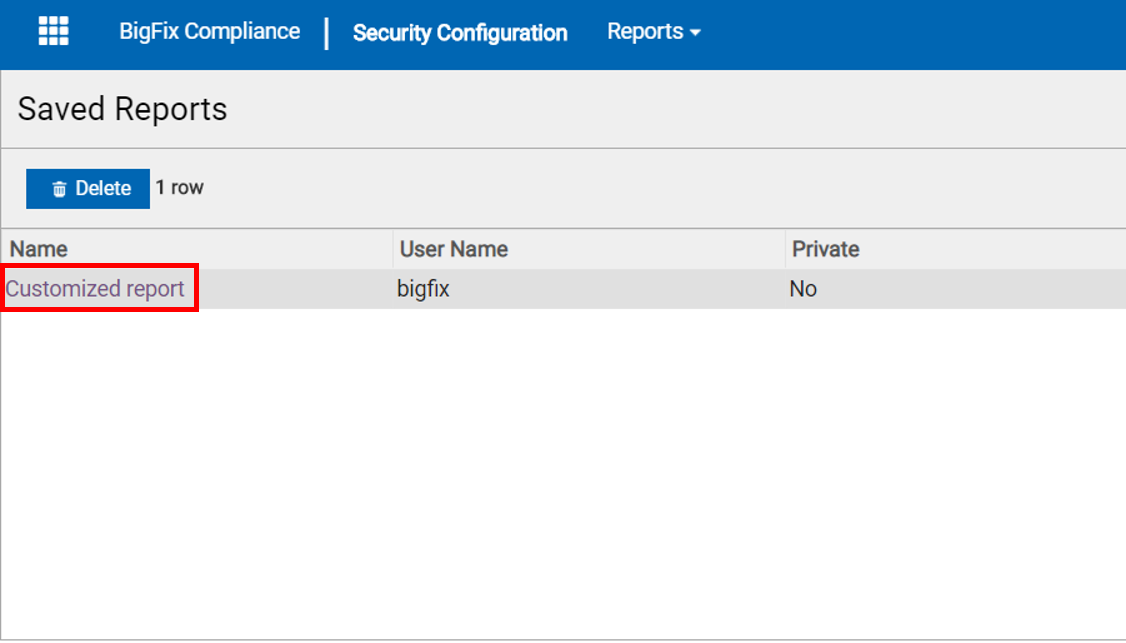This screenshot has height=643, width=1126.
Task: Sort by the Name column header
Action: point(39,249)
